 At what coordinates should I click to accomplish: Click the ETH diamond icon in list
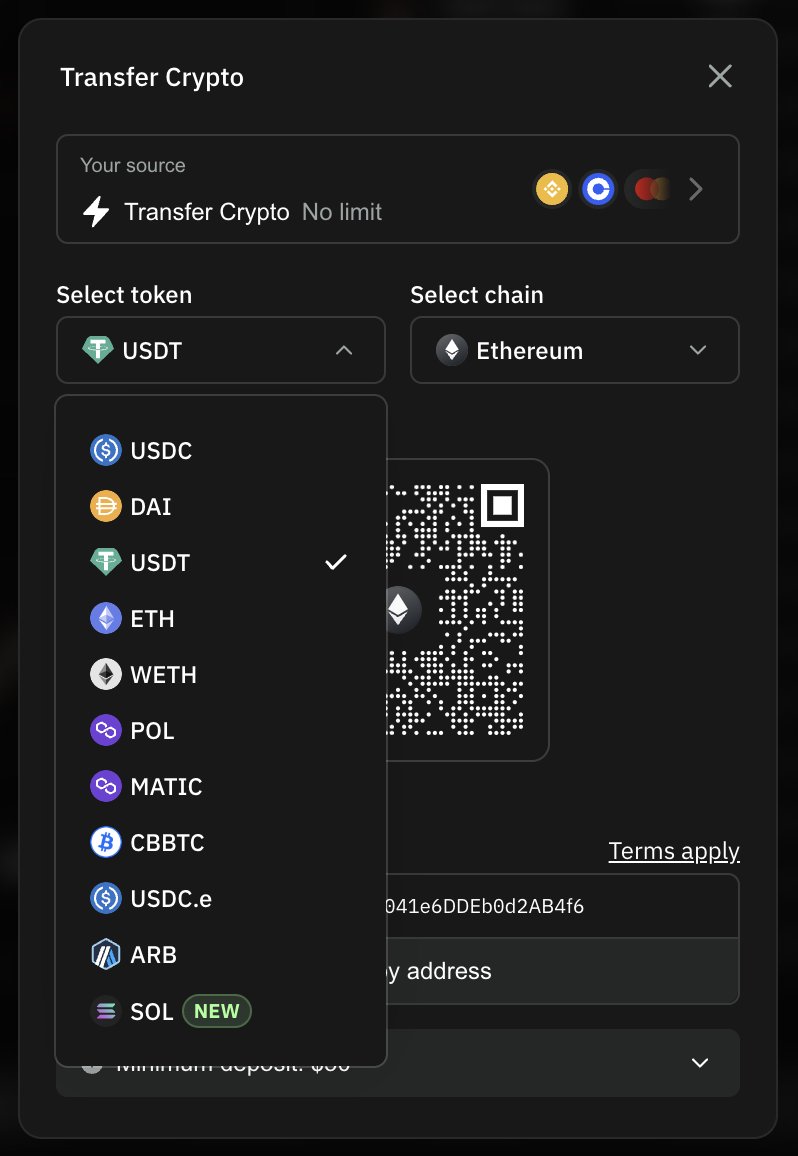tap(105, 619)
